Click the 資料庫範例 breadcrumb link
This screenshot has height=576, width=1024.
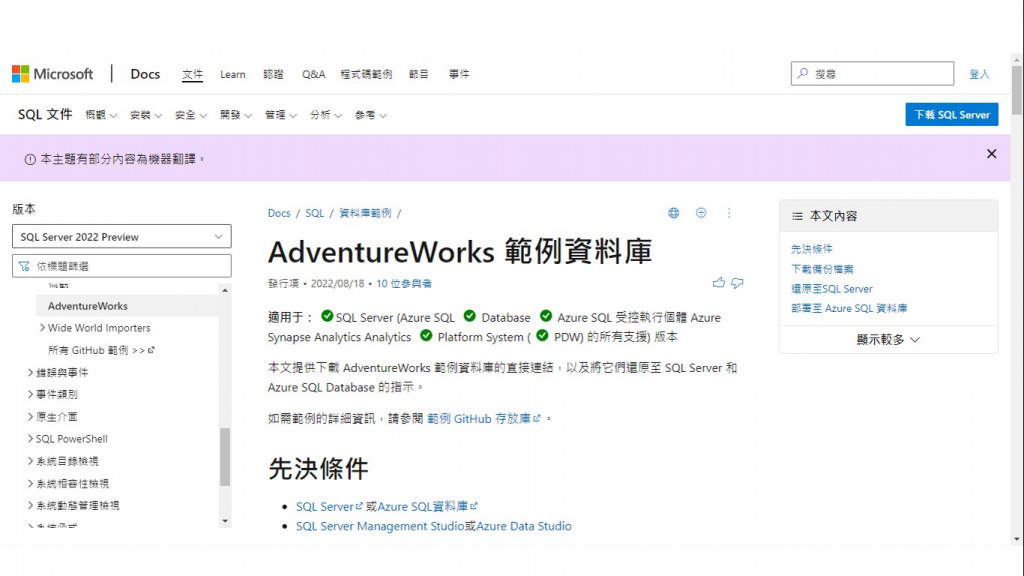pos(365,213)
